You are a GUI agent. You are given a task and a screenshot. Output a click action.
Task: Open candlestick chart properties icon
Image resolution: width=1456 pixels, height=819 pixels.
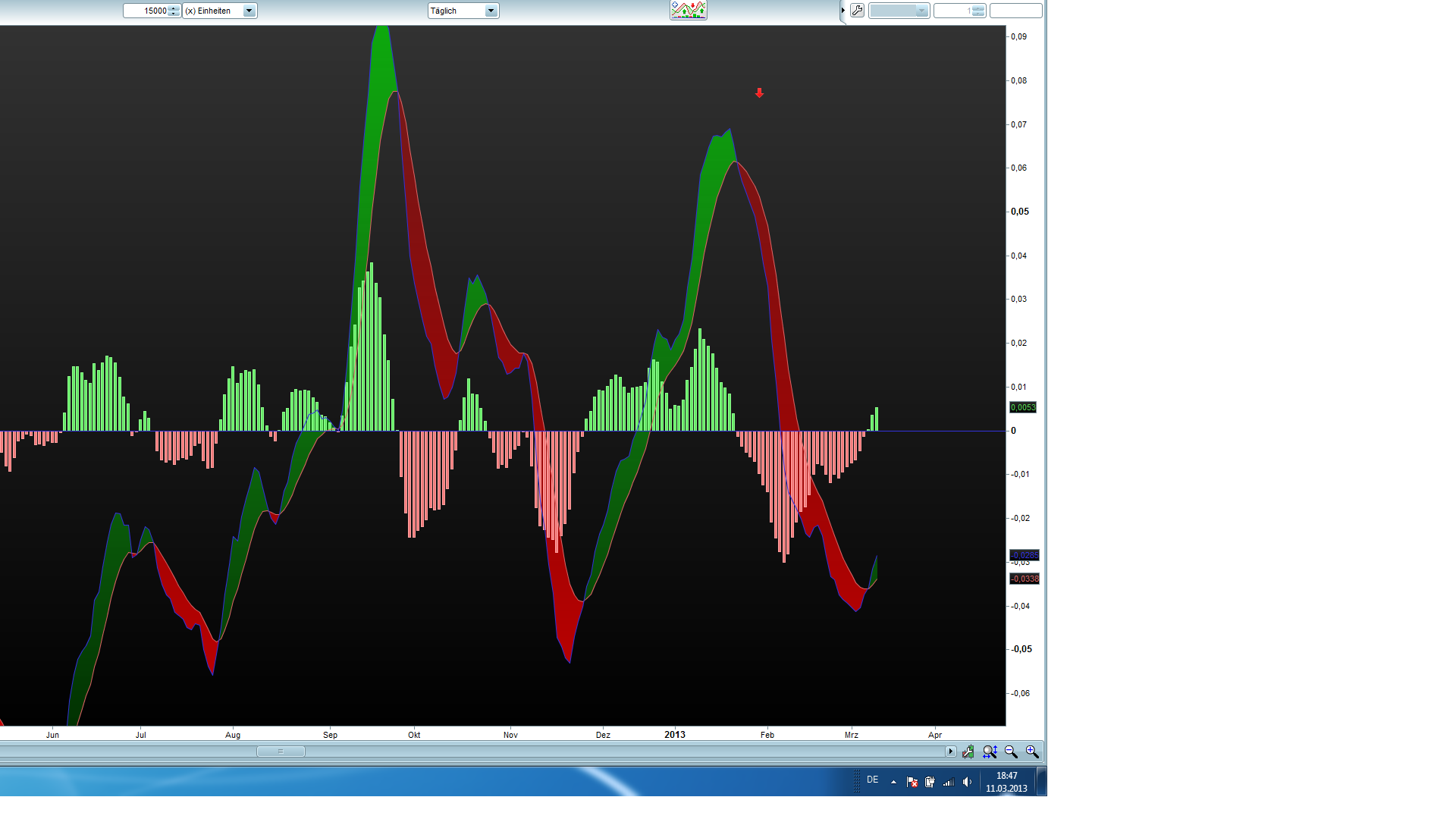pos(968,752)
